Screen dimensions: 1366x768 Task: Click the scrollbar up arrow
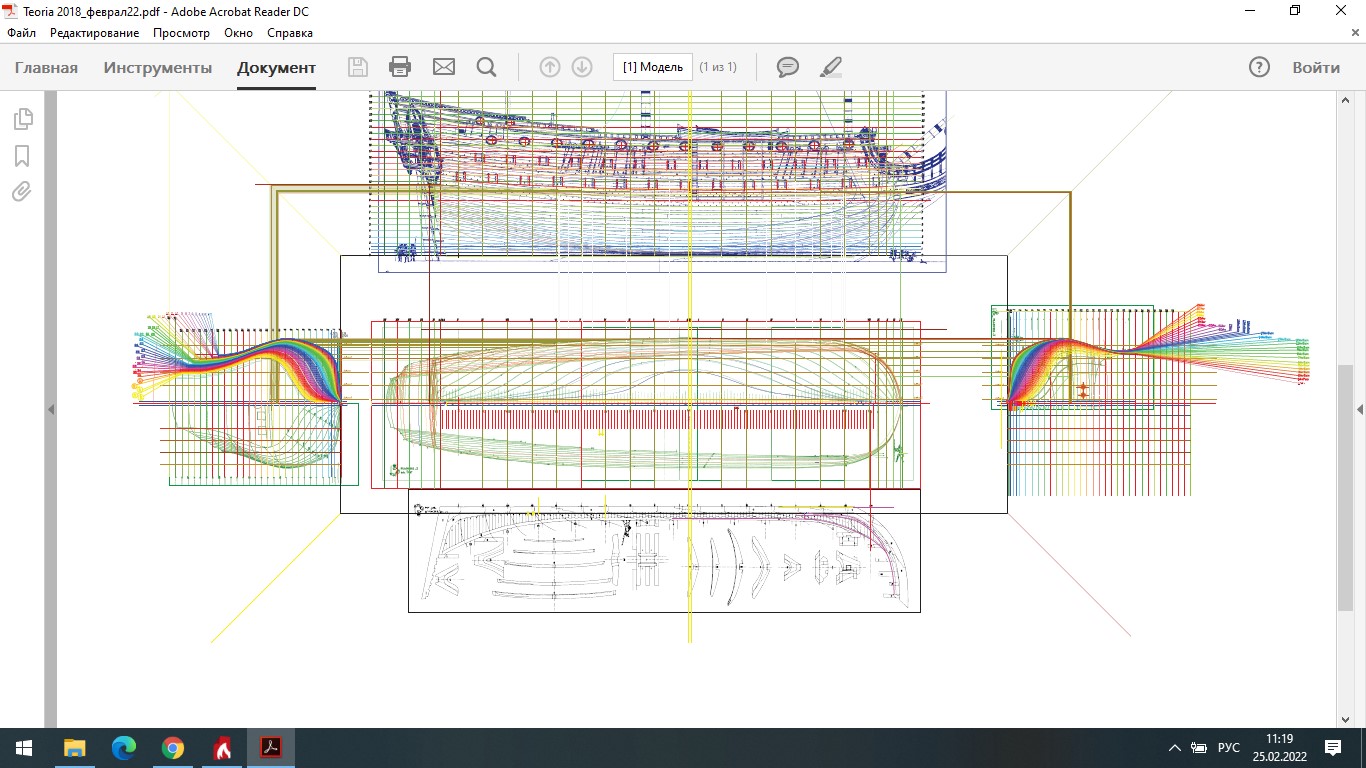(1345, 99)
